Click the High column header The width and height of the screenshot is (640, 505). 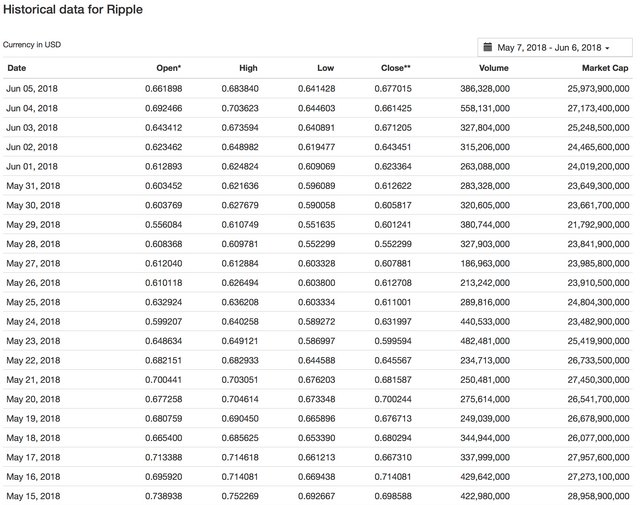click(x=248, y=68)
